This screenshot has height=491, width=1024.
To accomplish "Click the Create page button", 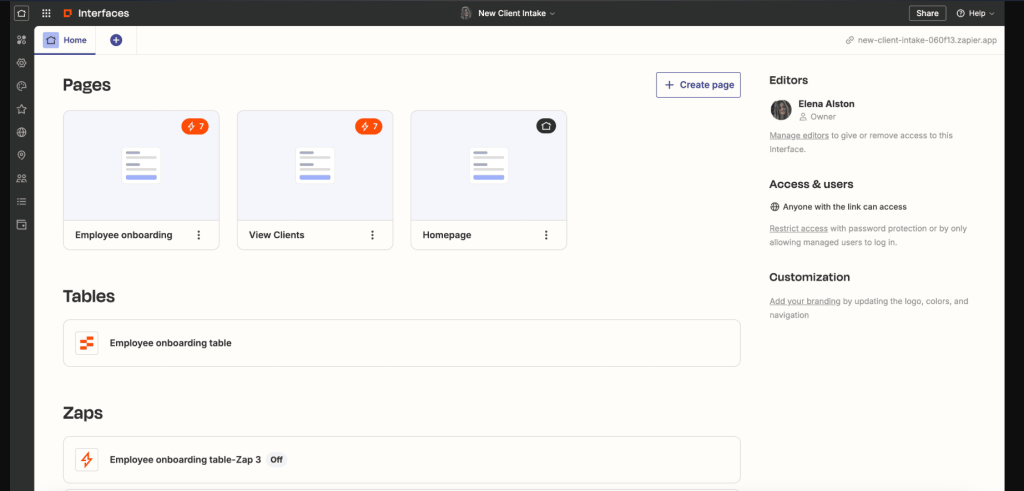I will point(698,85).
